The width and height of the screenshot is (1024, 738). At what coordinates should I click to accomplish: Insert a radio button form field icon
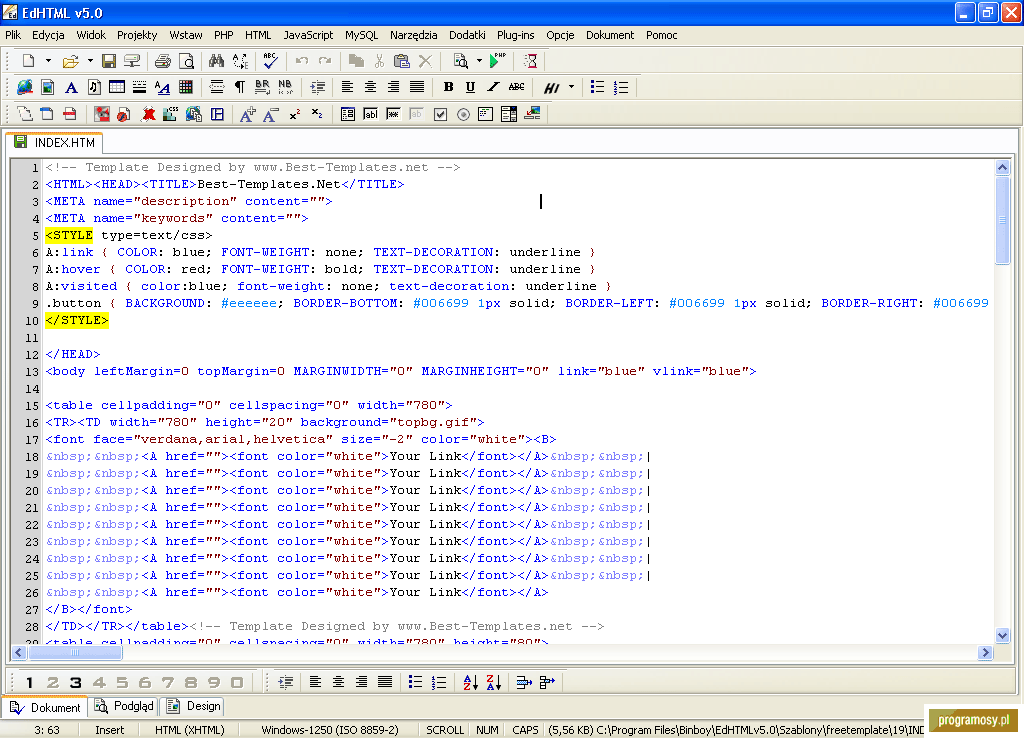(x=463, y=114)
